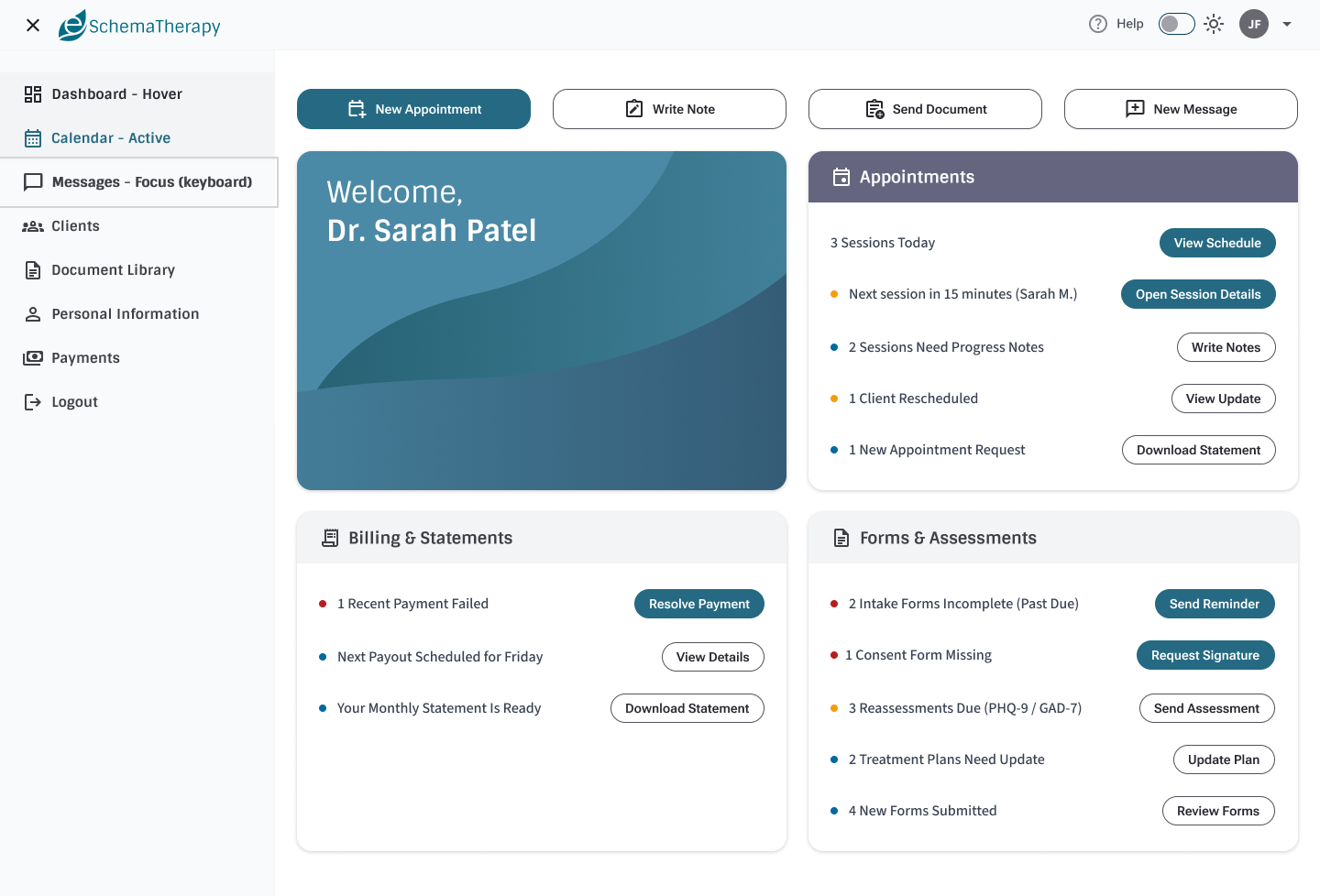This screenshot has height=896, width=1320.
Task: Click the Request Signature button
Action: click(1205, 655)
